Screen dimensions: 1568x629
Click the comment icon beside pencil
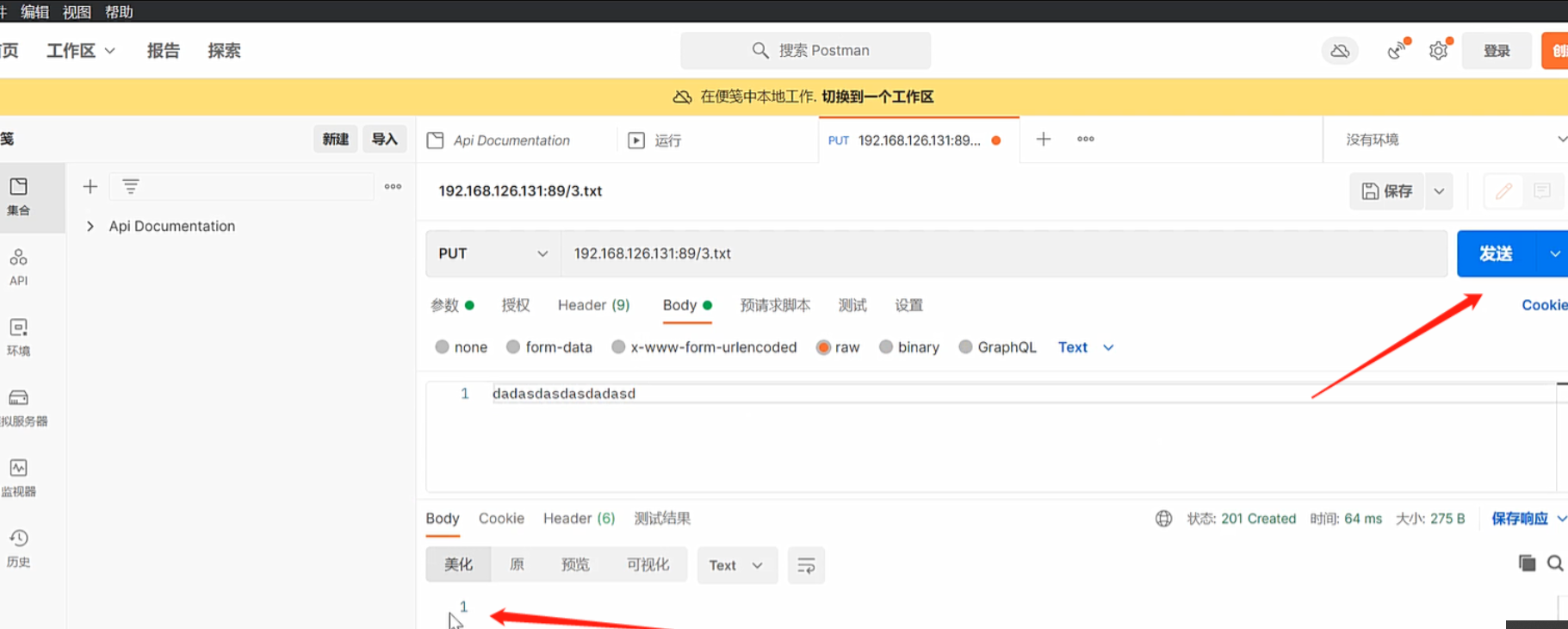1542,191
